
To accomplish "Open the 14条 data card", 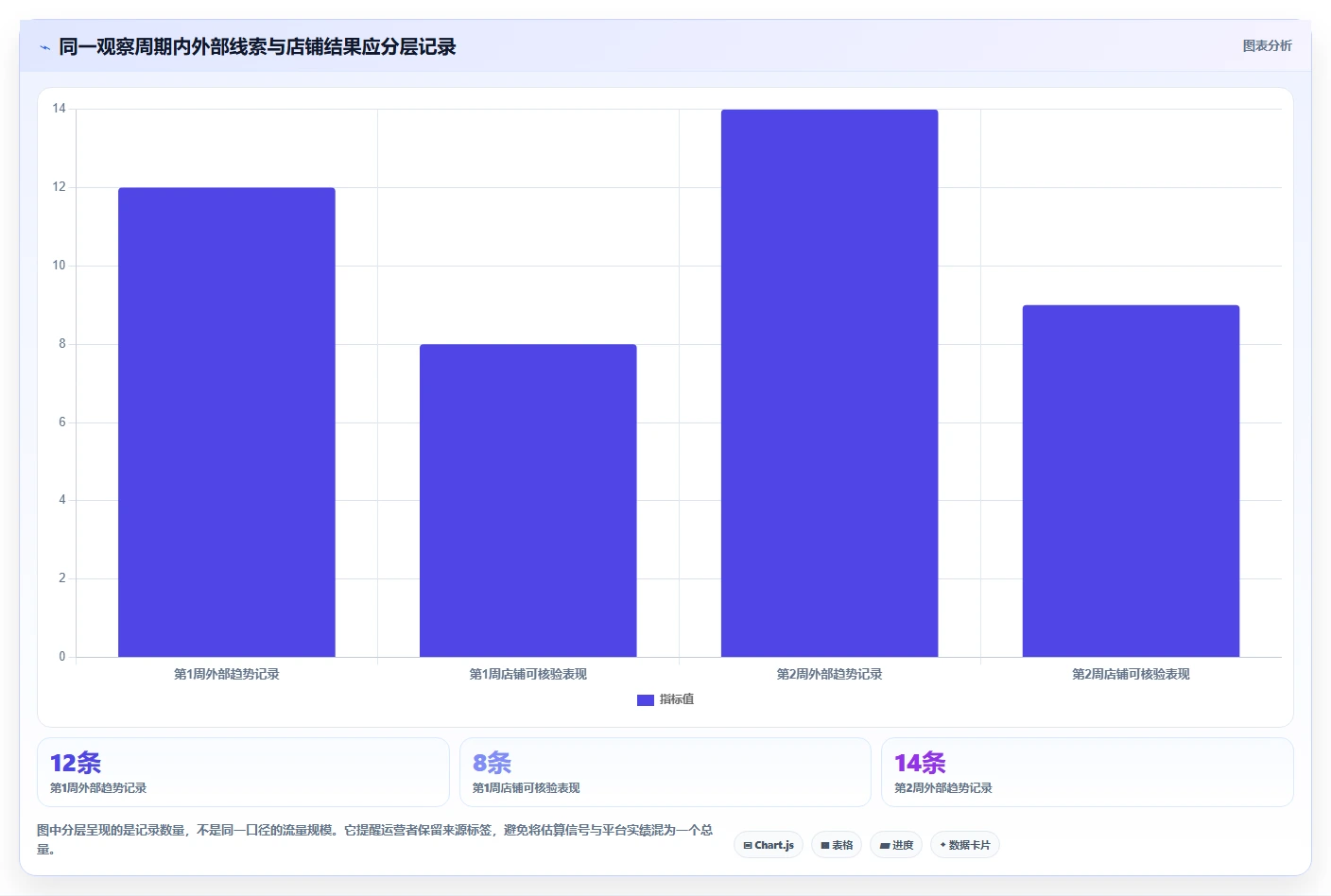I will click(1087, 772).
